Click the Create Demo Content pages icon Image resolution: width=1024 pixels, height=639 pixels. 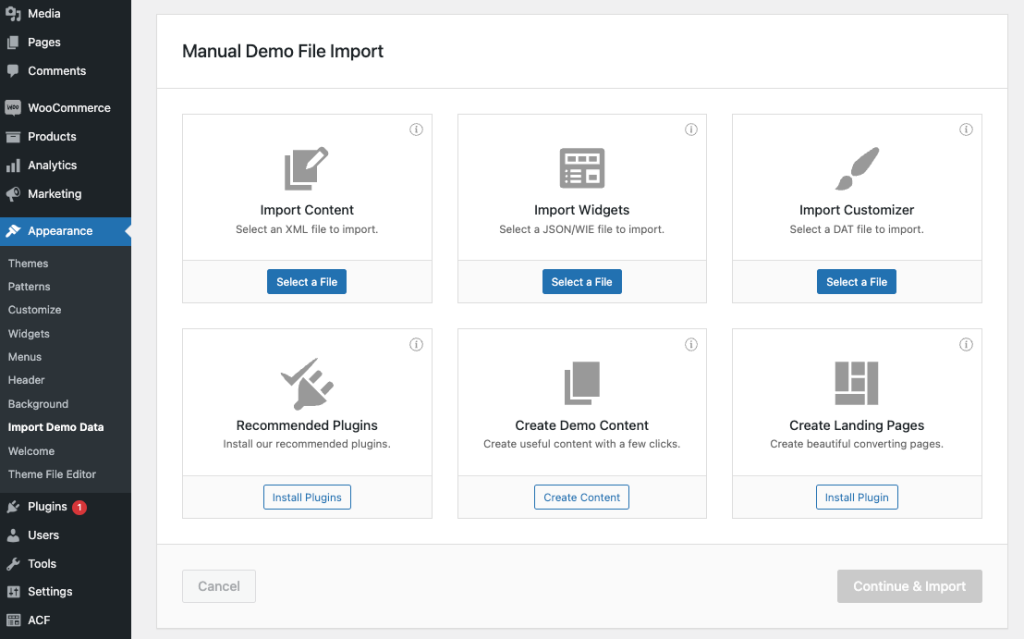pyautogui.click(x=582, y=381)
